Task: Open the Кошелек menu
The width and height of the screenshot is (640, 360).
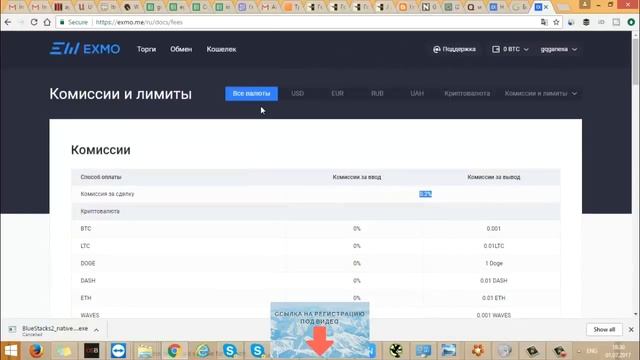Action: point(221,49)
